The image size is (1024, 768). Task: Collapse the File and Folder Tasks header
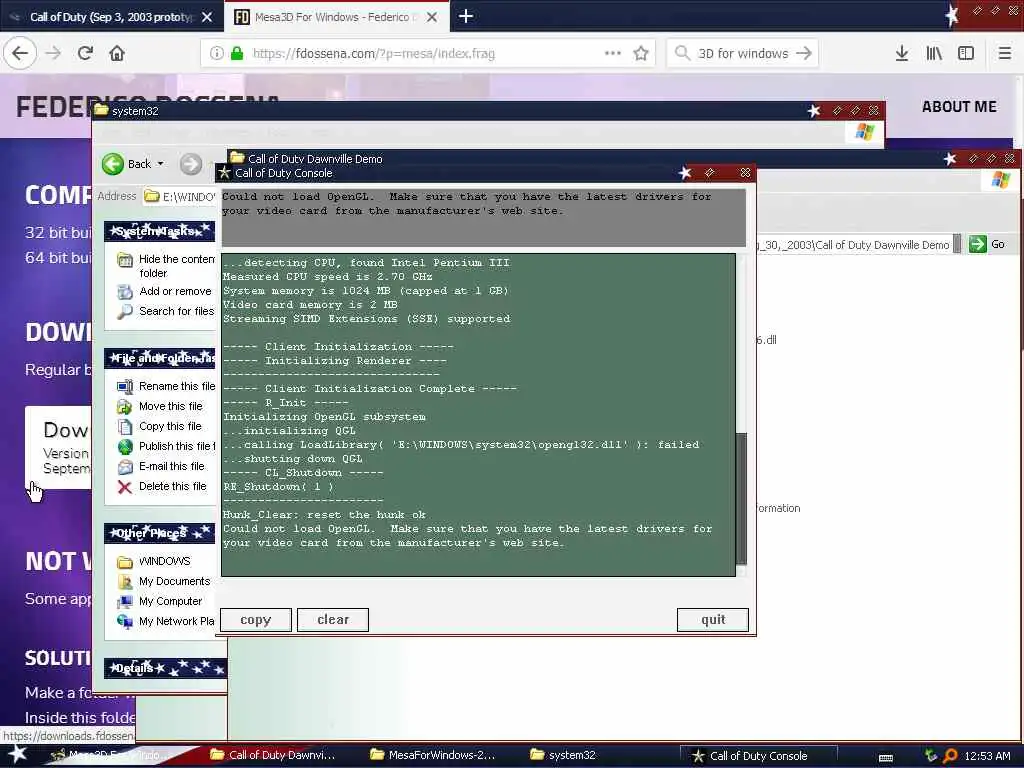[160, 358]
